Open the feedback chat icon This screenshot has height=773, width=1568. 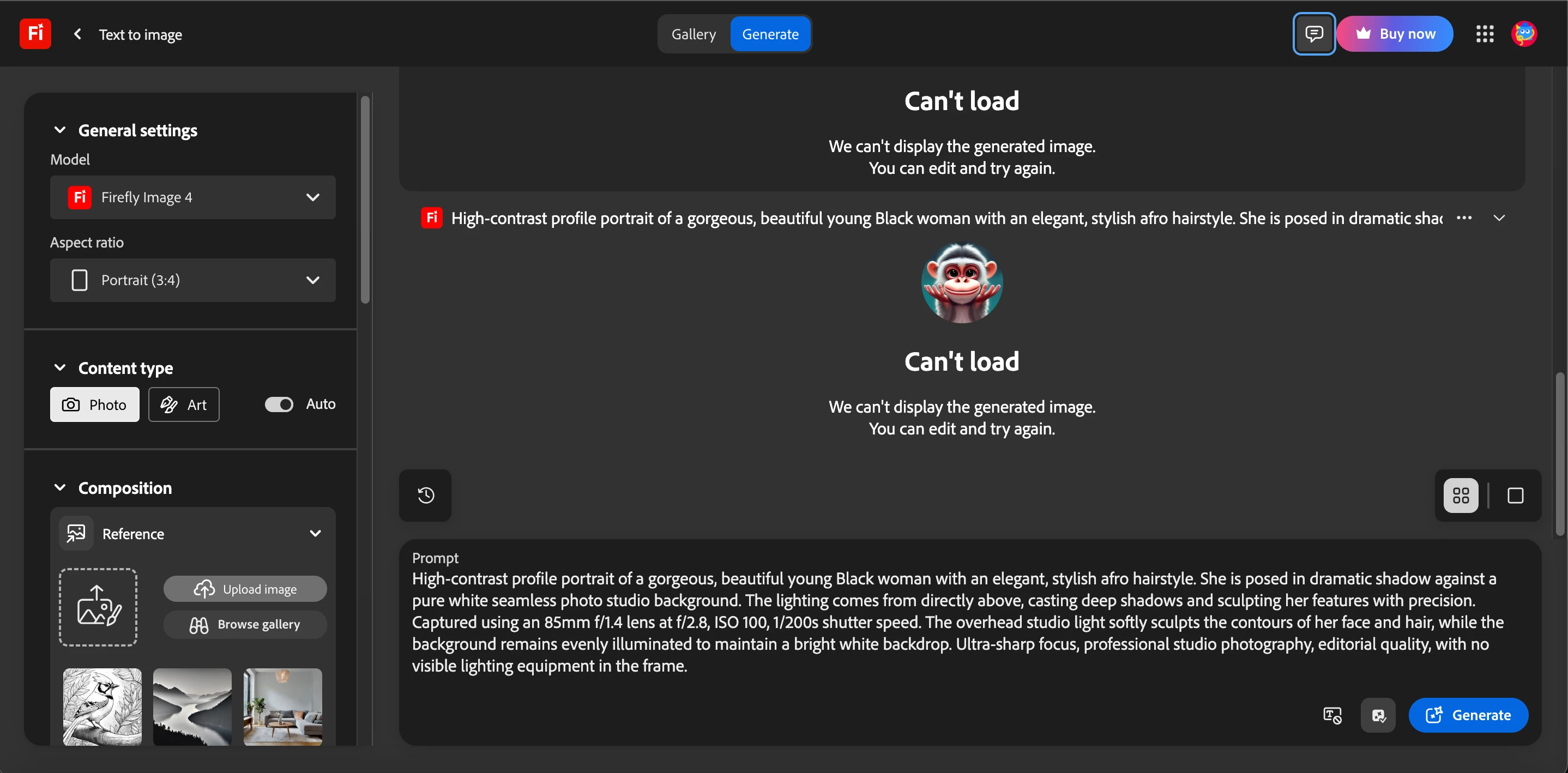pos(1313,33)
